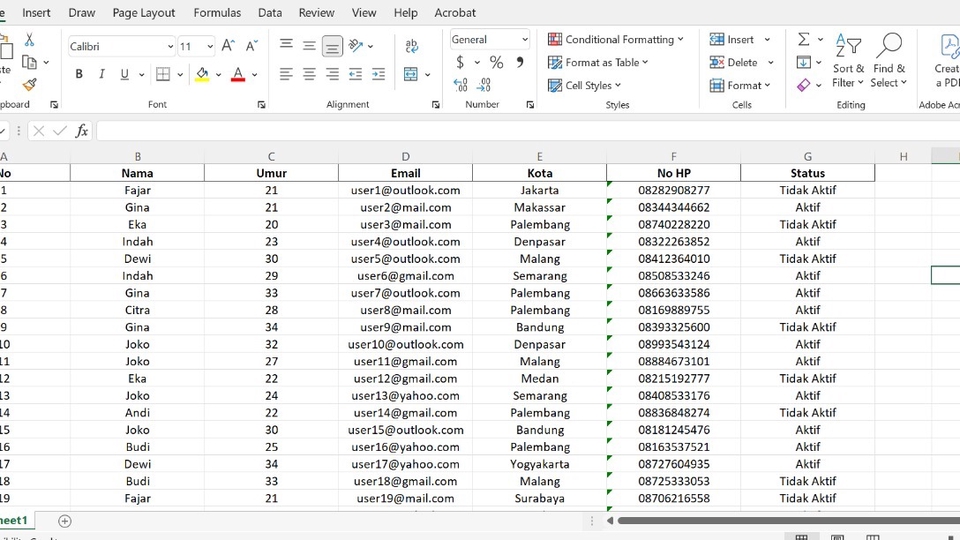This screenshot has height=540, width=960.
Task: Click the AutoSum sigma icon
Action: coord(804,40)
